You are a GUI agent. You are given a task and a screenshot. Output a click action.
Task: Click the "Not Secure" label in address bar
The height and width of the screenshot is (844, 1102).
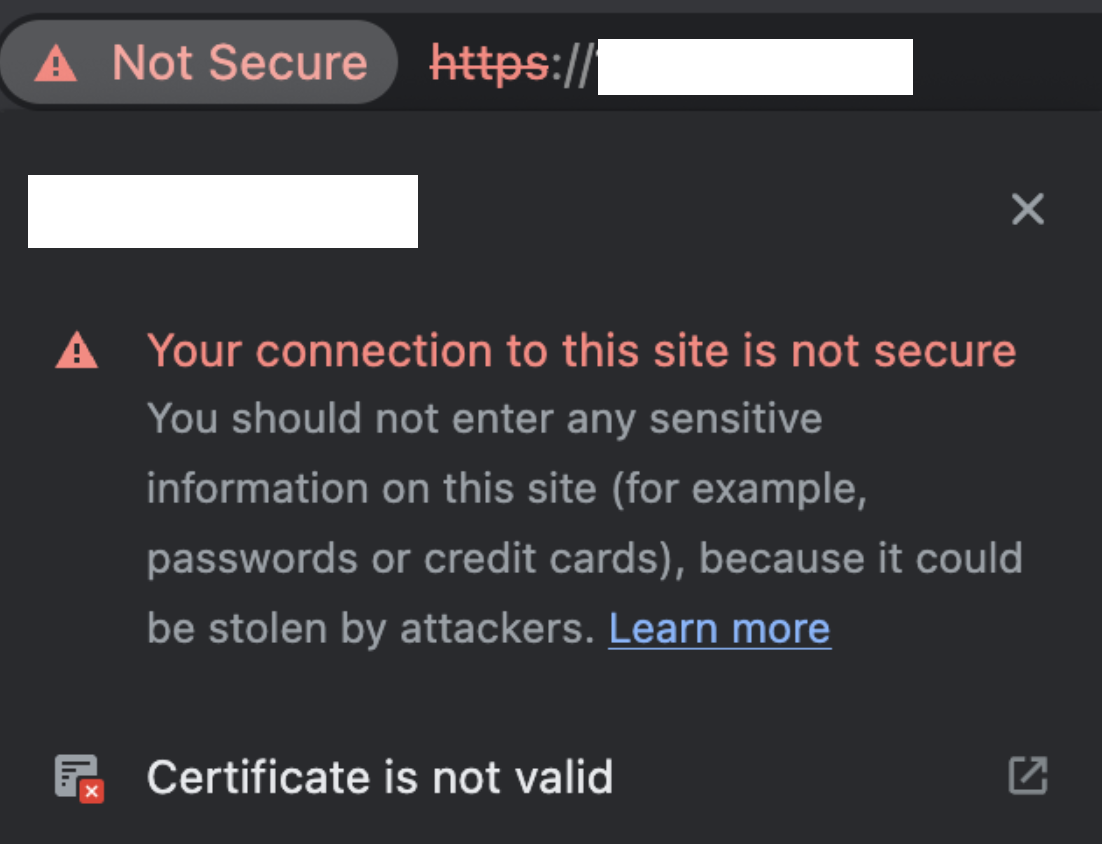239,64
